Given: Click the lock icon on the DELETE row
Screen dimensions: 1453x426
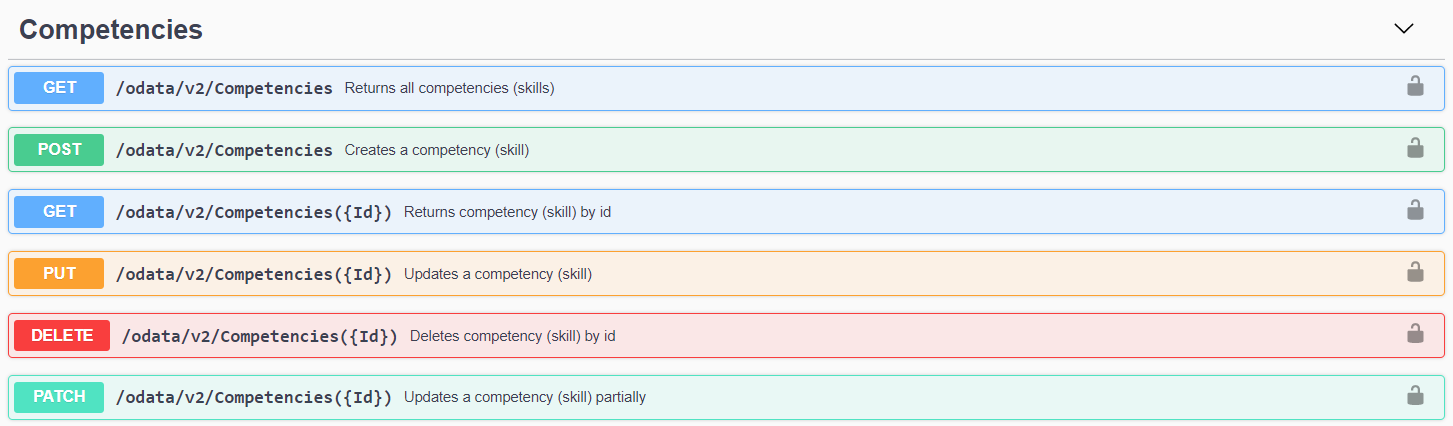Looking at the screenshot, I should point(1415,335).
